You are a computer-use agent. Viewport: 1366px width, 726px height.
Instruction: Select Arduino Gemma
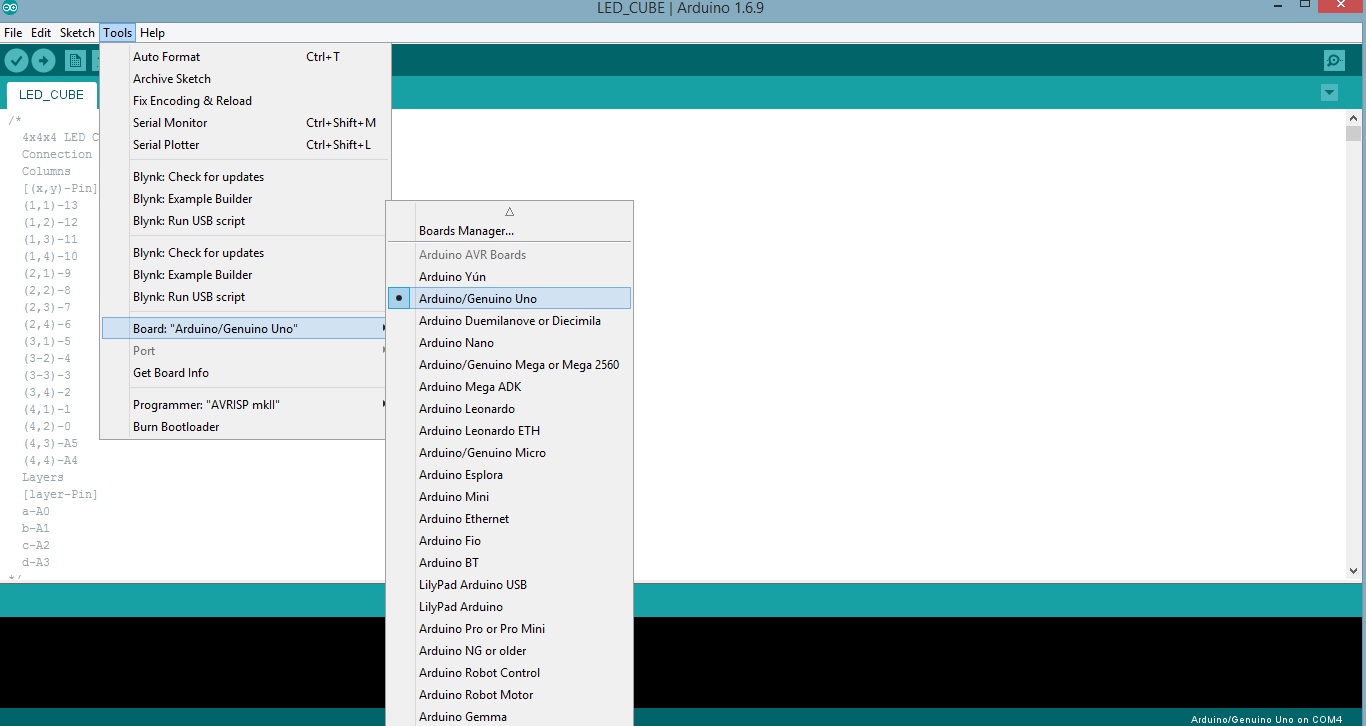point(510,716)
